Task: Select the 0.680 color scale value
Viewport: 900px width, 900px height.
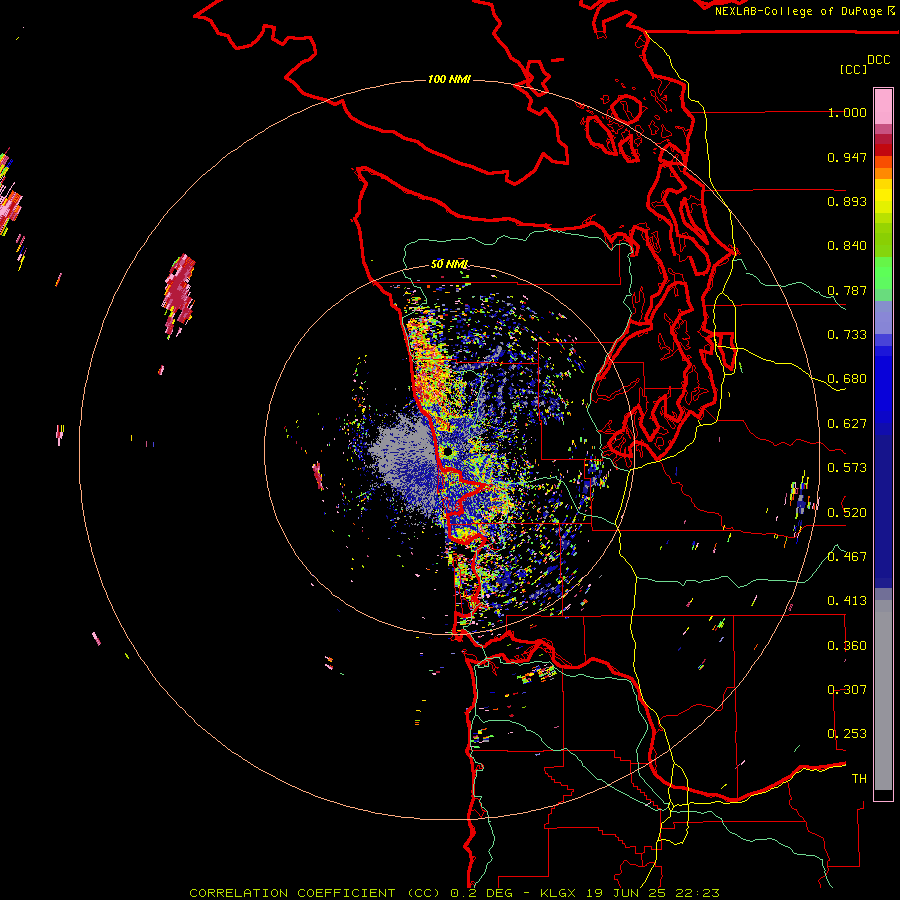Action: (x=847, y=379)
